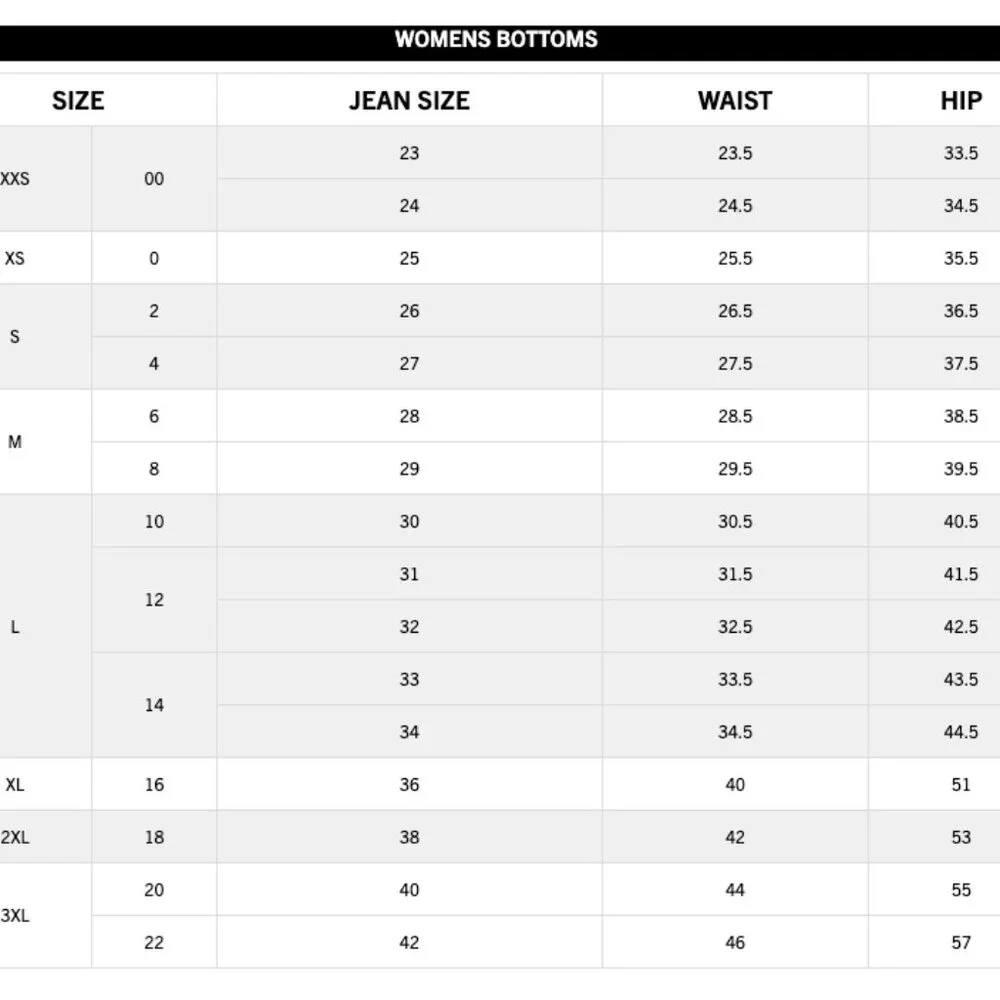Click the hip value 53

tap(960, 837)
